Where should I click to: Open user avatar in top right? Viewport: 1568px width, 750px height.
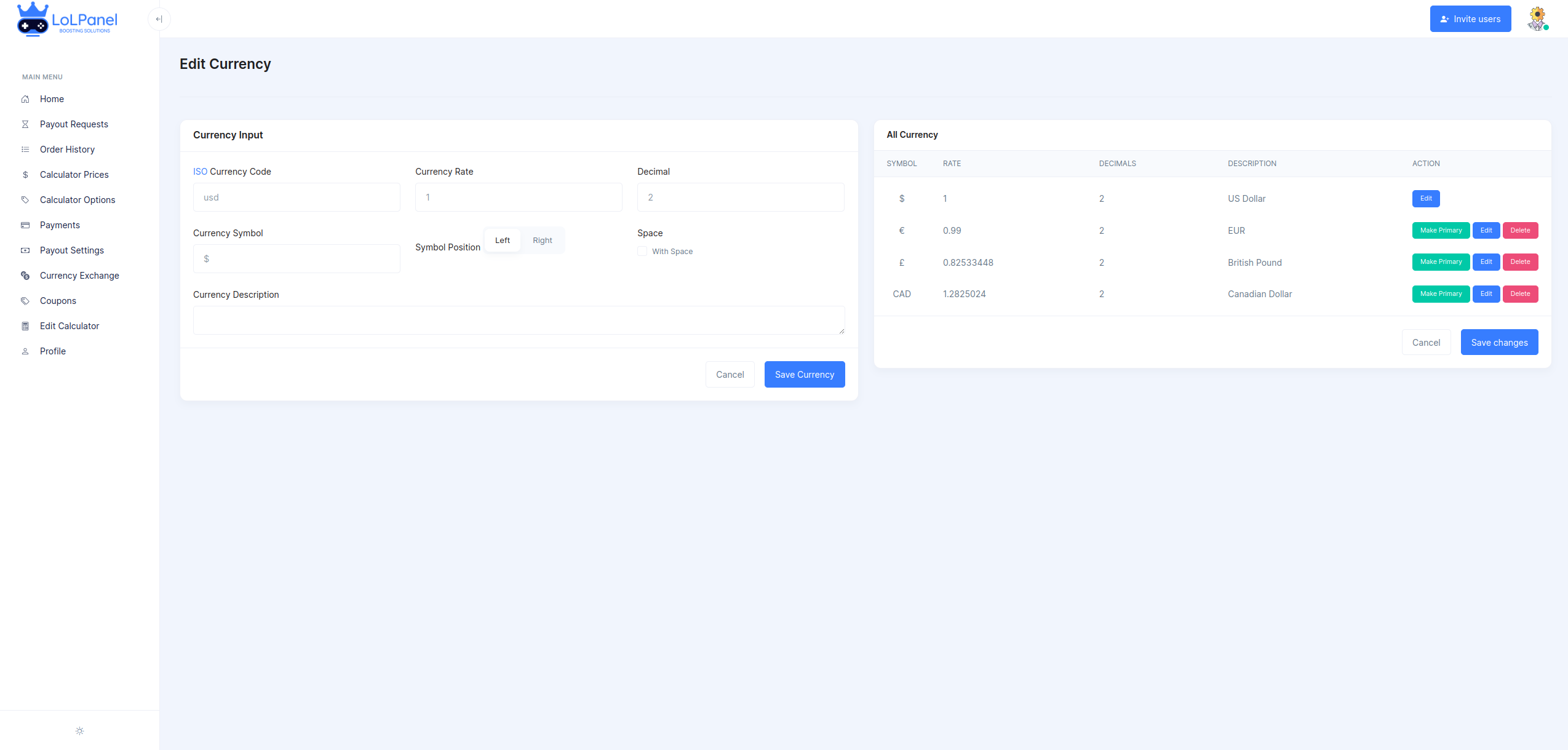[x=1537, y=19]
